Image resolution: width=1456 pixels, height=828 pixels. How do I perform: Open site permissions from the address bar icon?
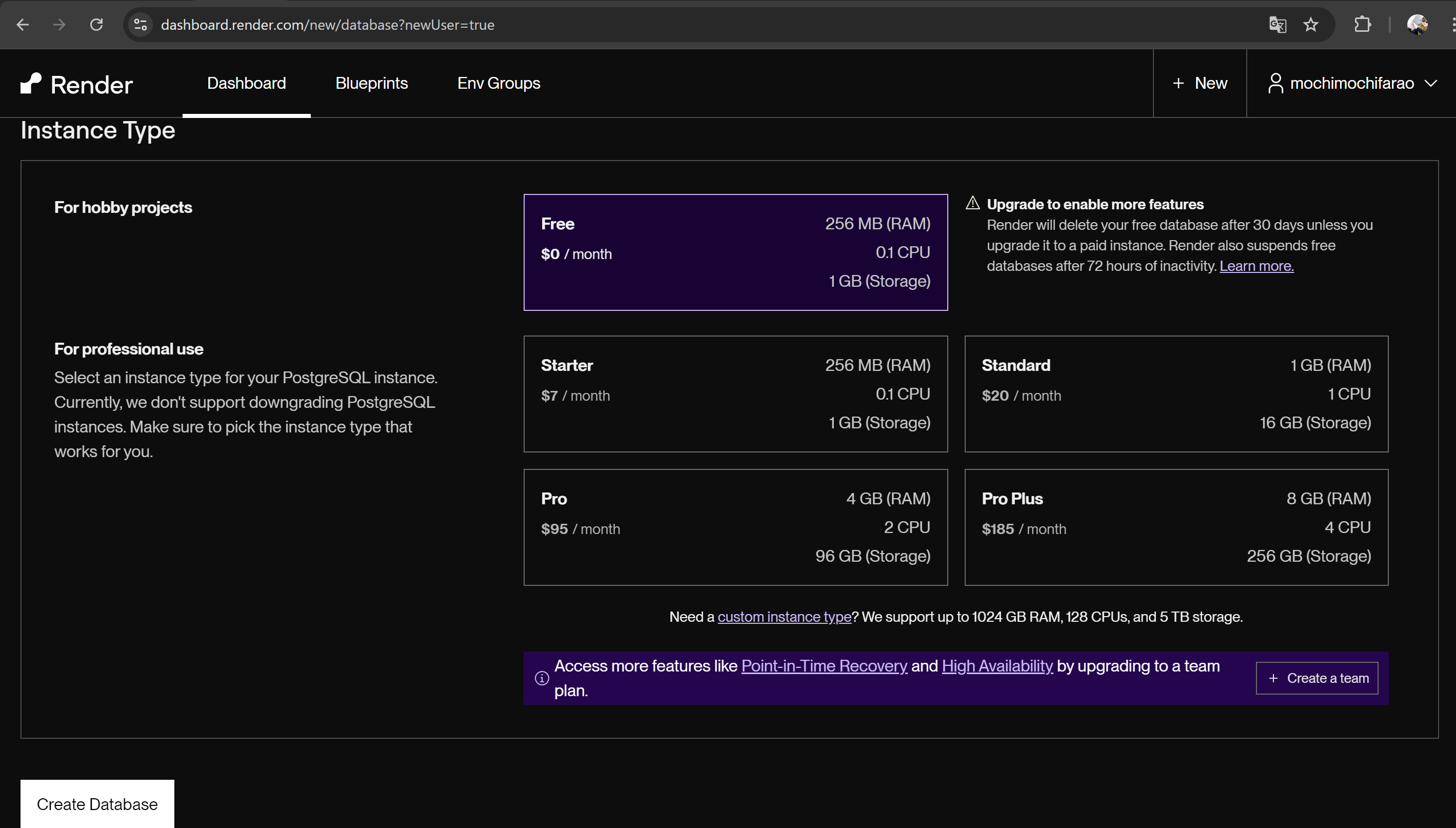[x=140, y=25]
